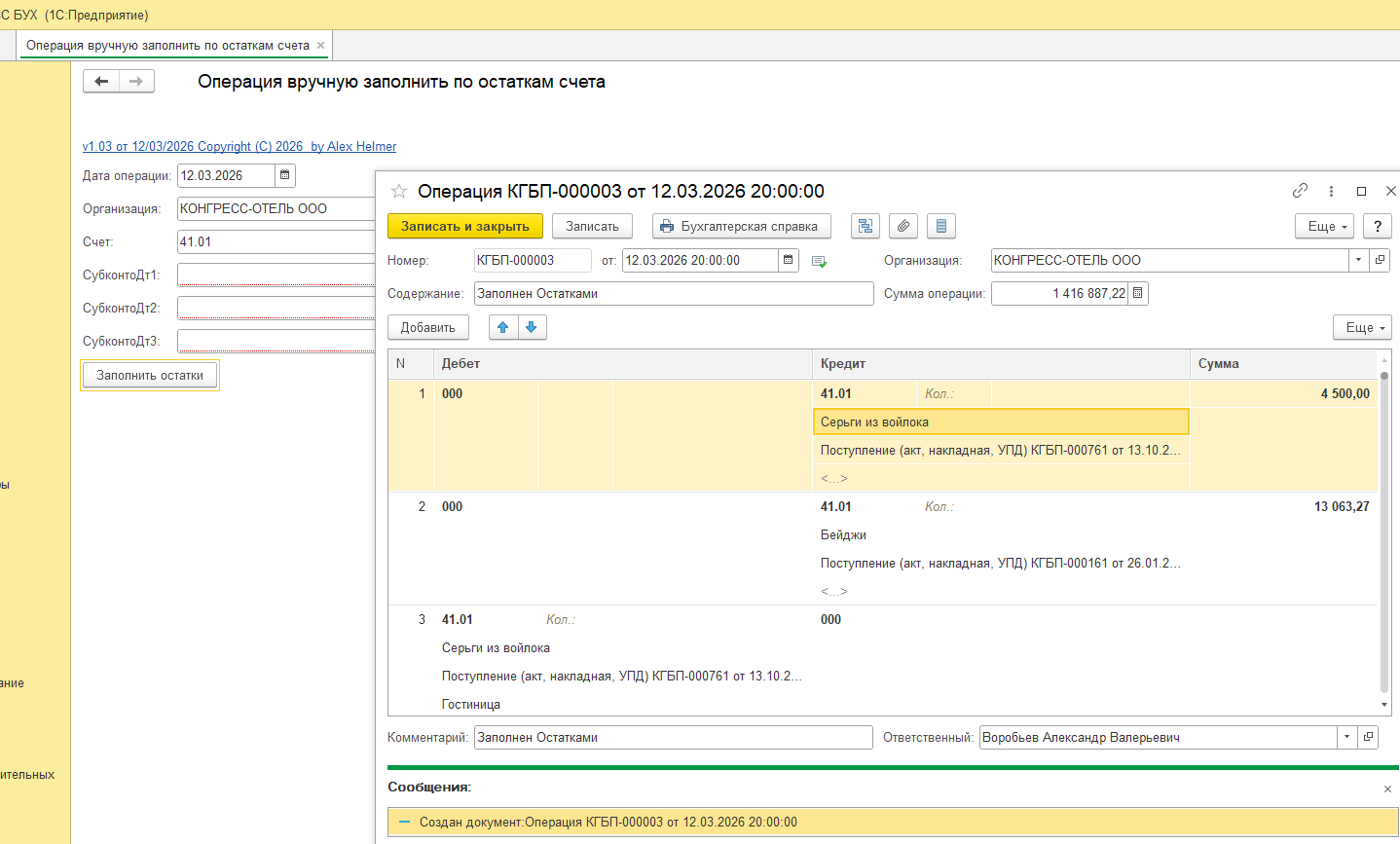Open the document structure icon in toolbar
Image resolution: width=1400 pixels, height=844 pixels.
865,226
